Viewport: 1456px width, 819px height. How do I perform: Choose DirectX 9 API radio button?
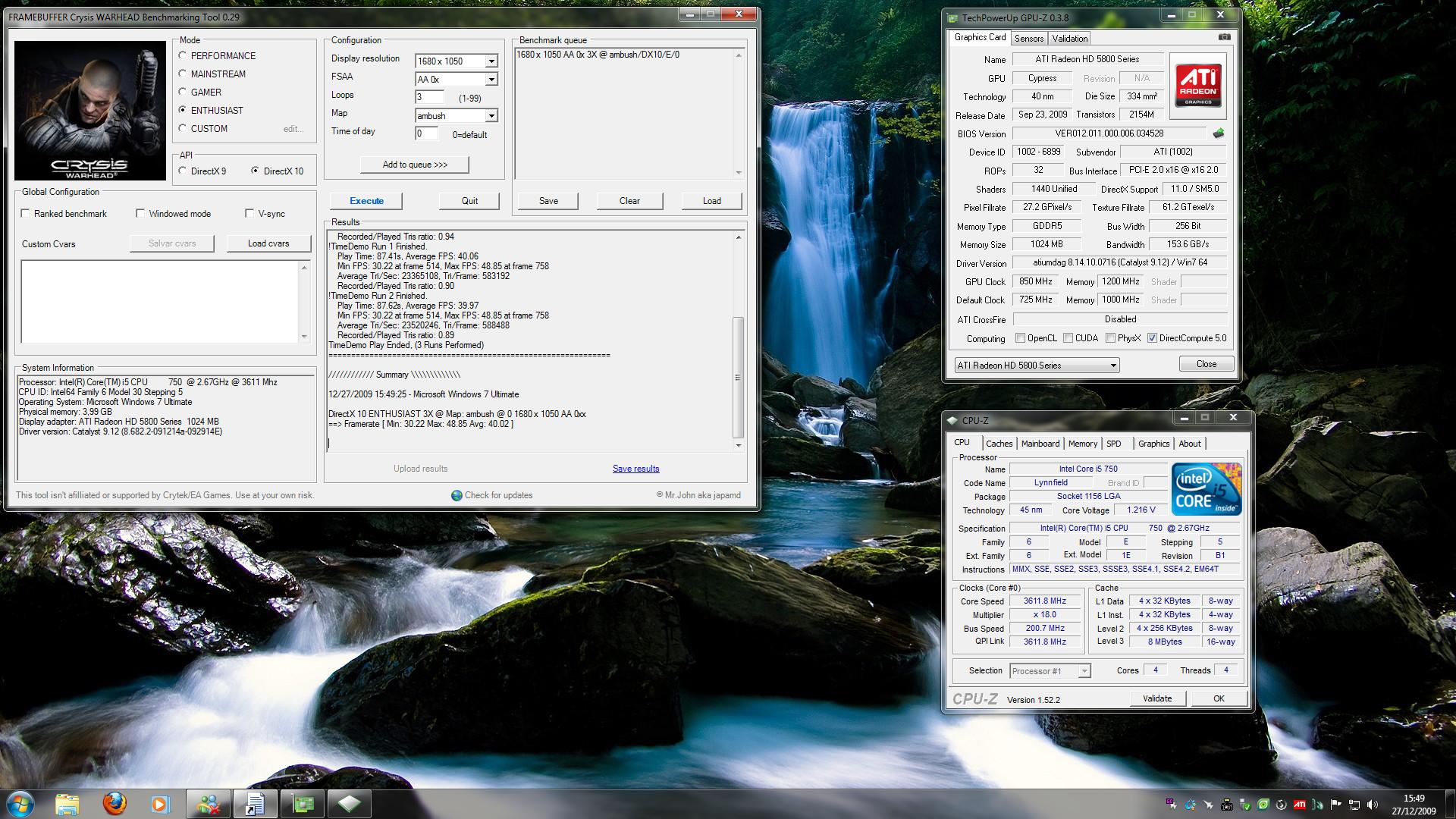(x=183, y=171)
